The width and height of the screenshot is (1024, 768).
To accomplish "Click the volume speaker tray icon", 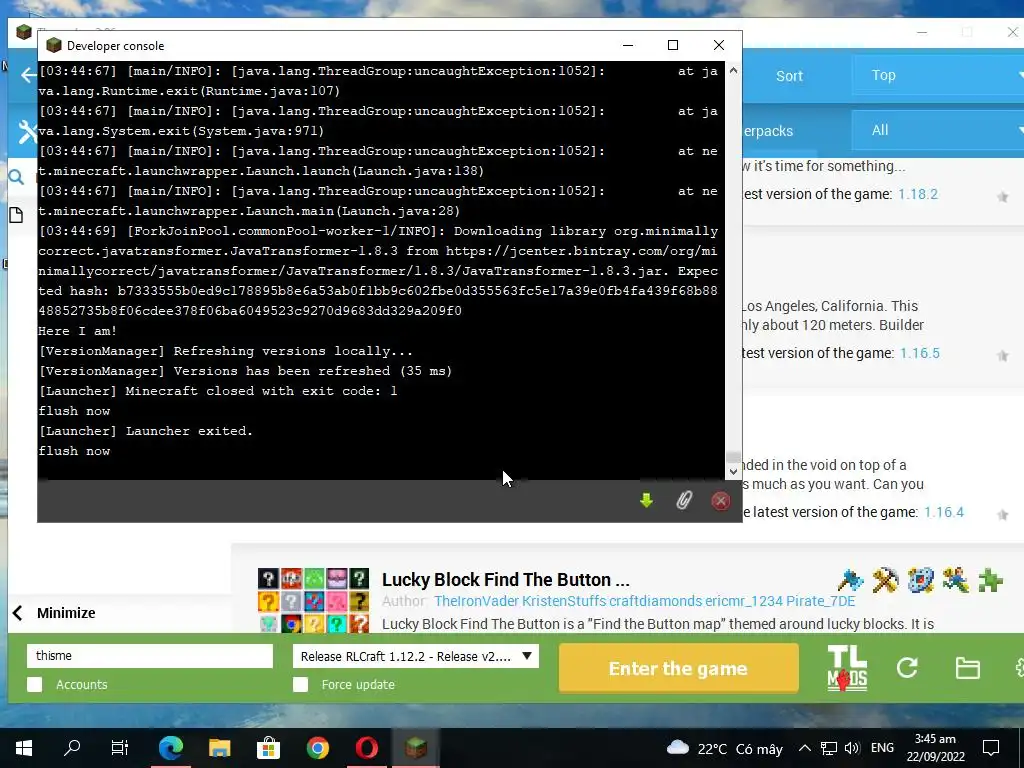I will click(x=852, y=748).
